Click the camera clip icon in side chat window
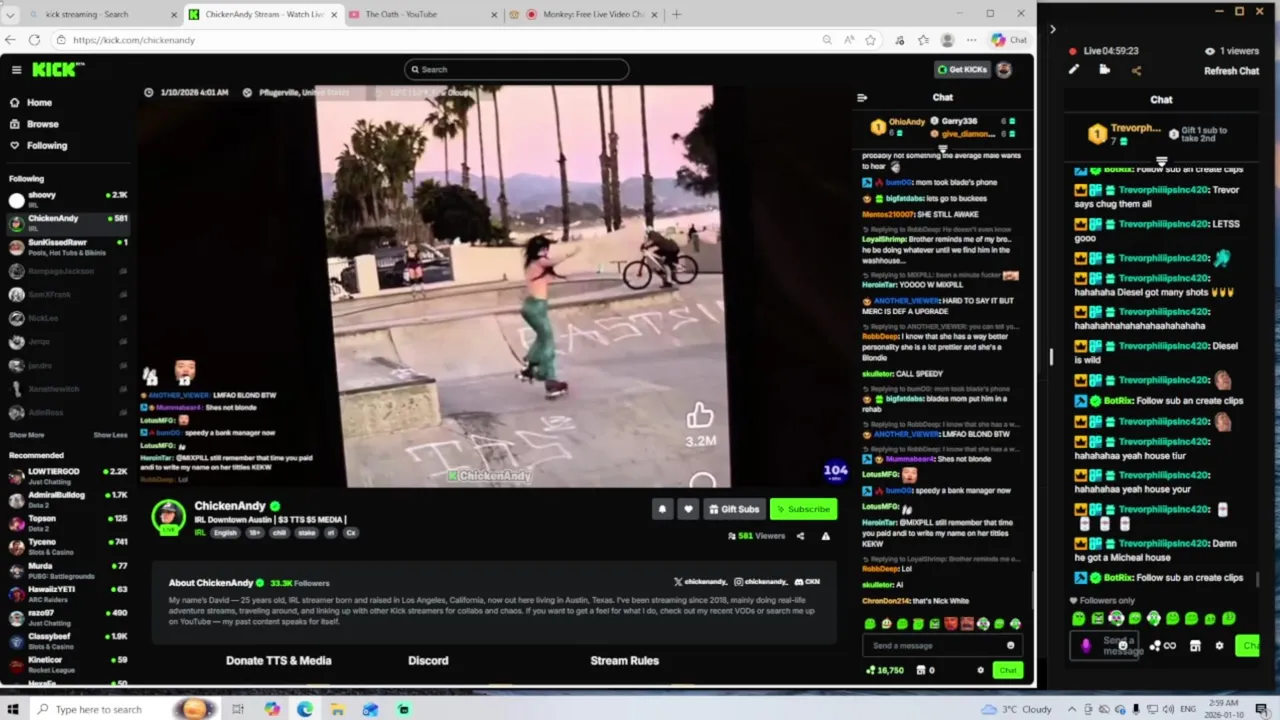The width and height of the screenshot is (1280, 720). (1104, 70)
